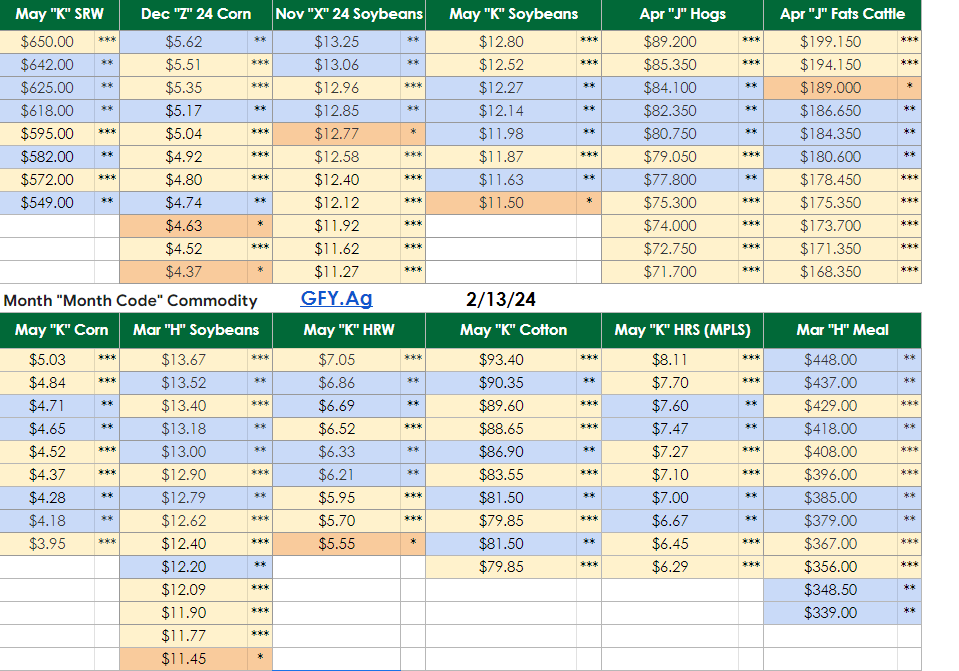
Task: Click the Month "Month Code" Commodity label
Action: tap(130, 300)
